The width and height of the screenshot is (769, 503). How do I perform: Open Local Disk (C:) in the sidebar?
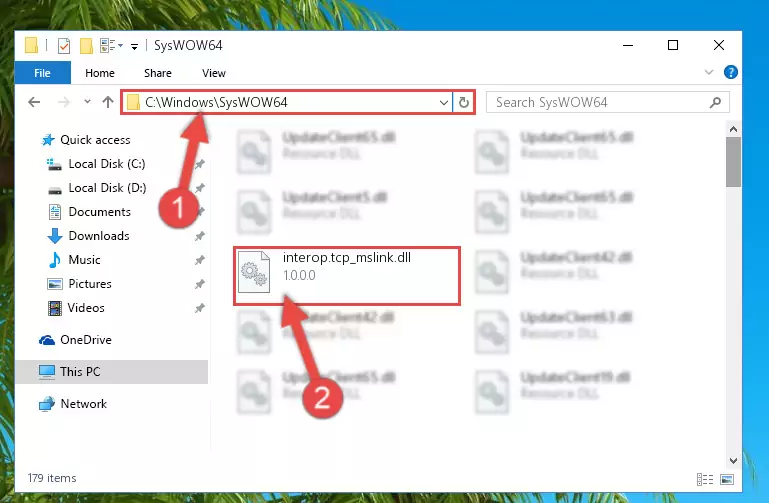pos(96,164)
